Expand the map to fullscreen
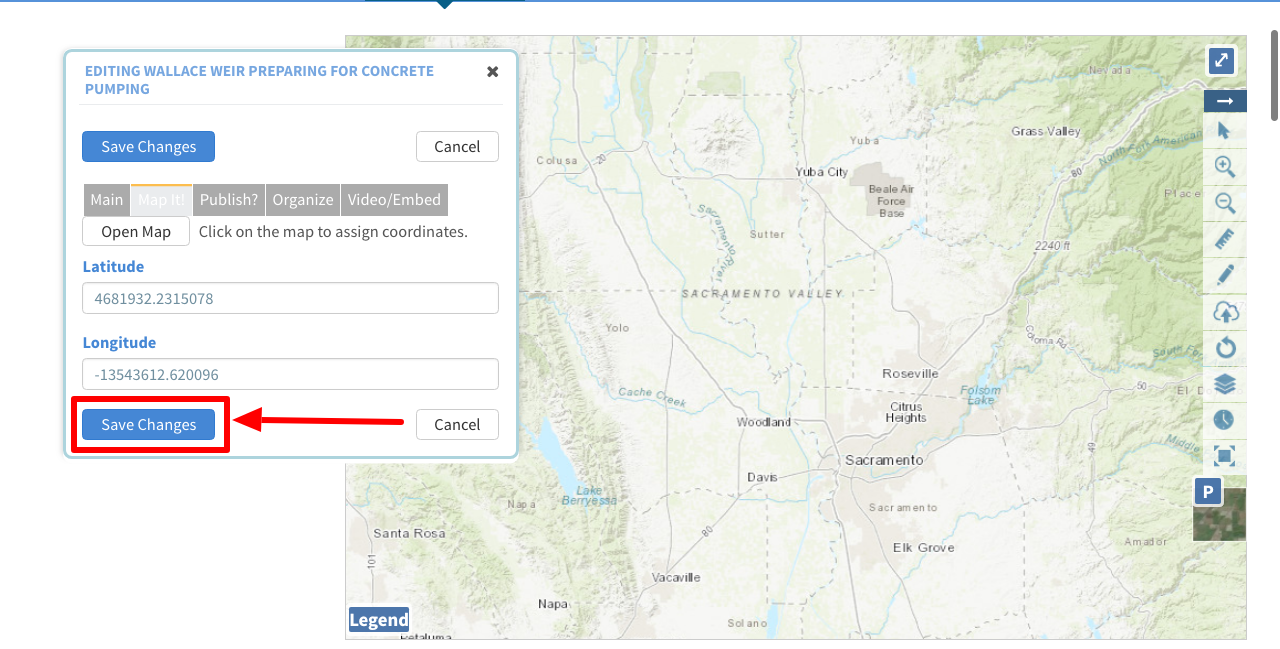 point(1221,60)
